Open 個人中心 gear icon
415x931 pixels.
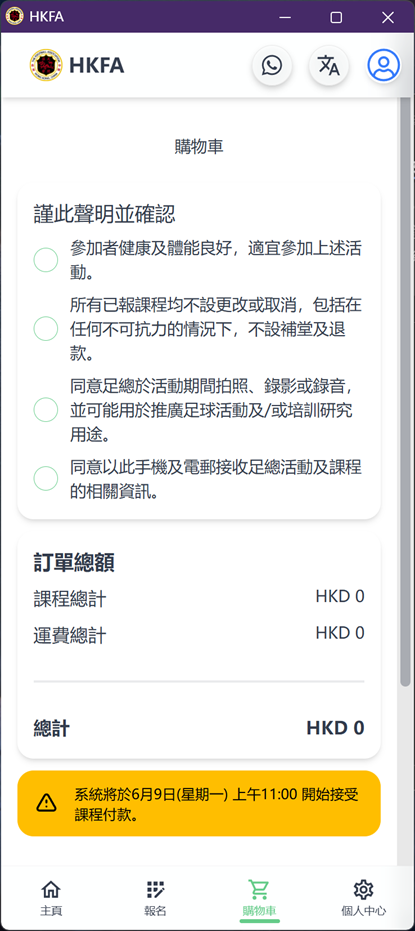(363, 889)
